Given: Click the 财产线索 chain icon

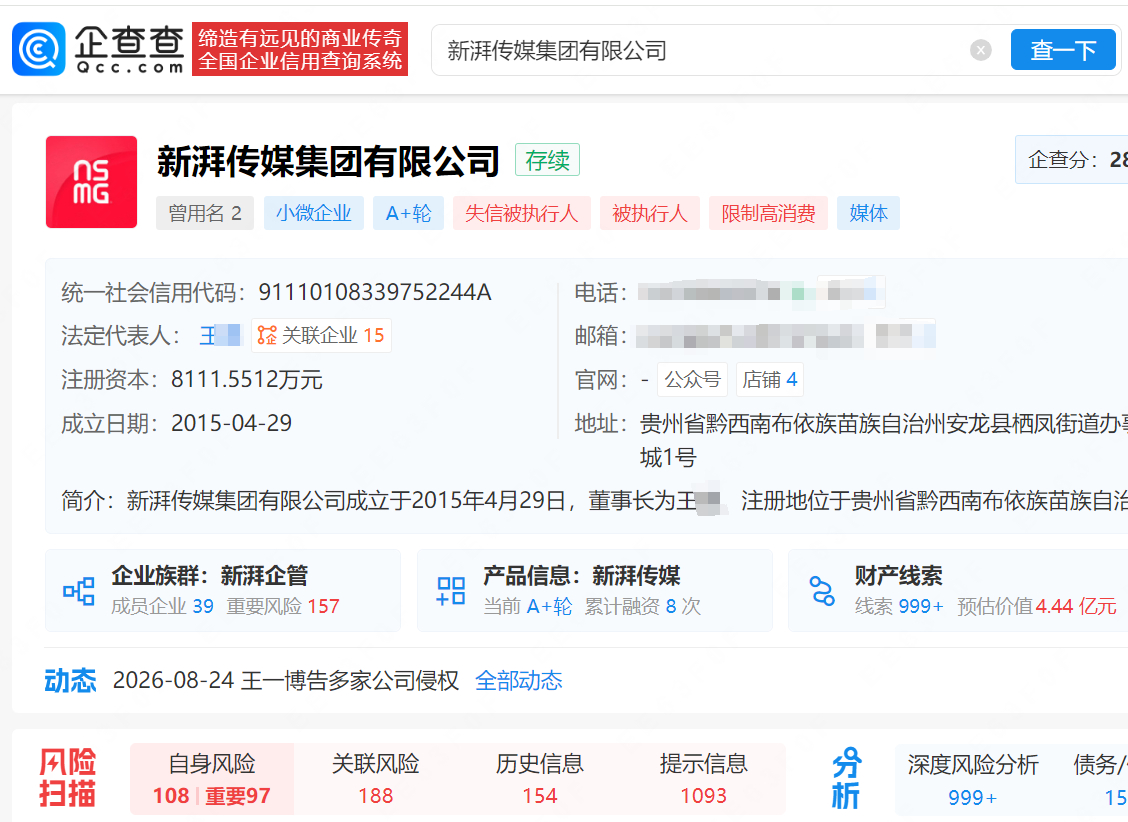Looking at the screenshot, I should coord(822,591).
